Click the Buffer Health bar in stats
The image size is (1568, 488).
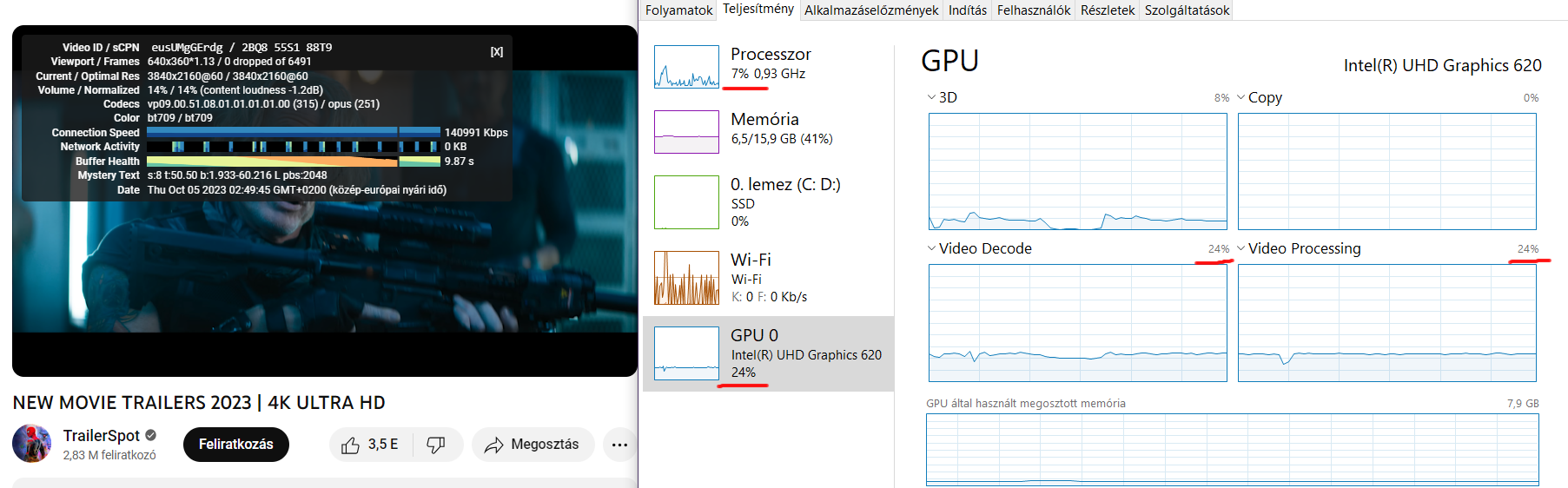[x=294, y=162]
